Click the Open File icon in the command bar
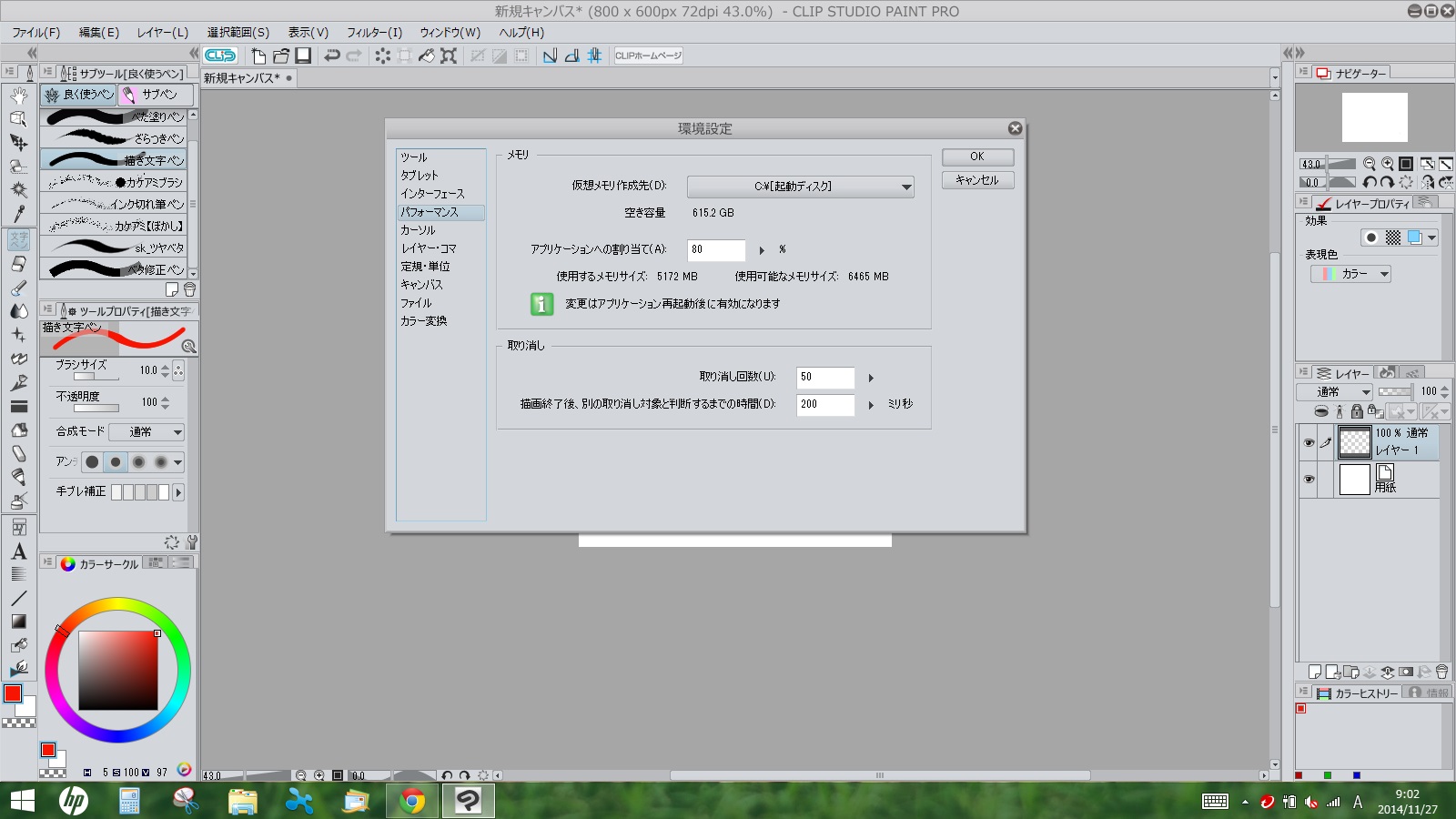This screenshot has width=1456, height=819. pos(281,56)
